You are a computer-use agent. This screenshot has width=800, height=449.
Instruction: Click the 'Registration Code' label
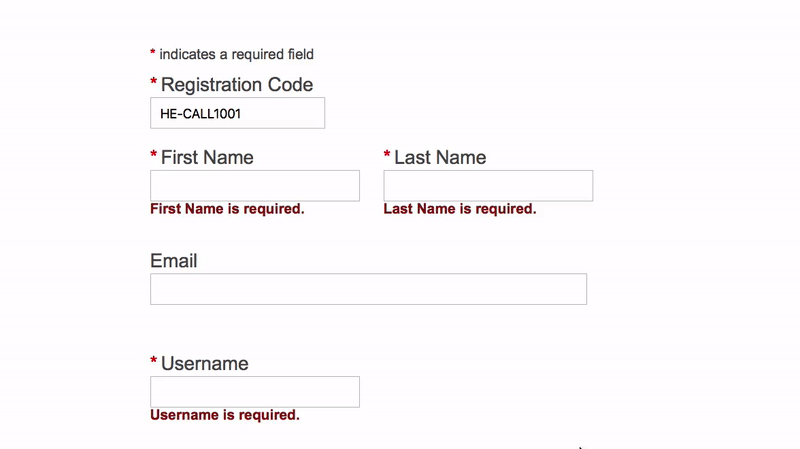click(x=237, y=85)
